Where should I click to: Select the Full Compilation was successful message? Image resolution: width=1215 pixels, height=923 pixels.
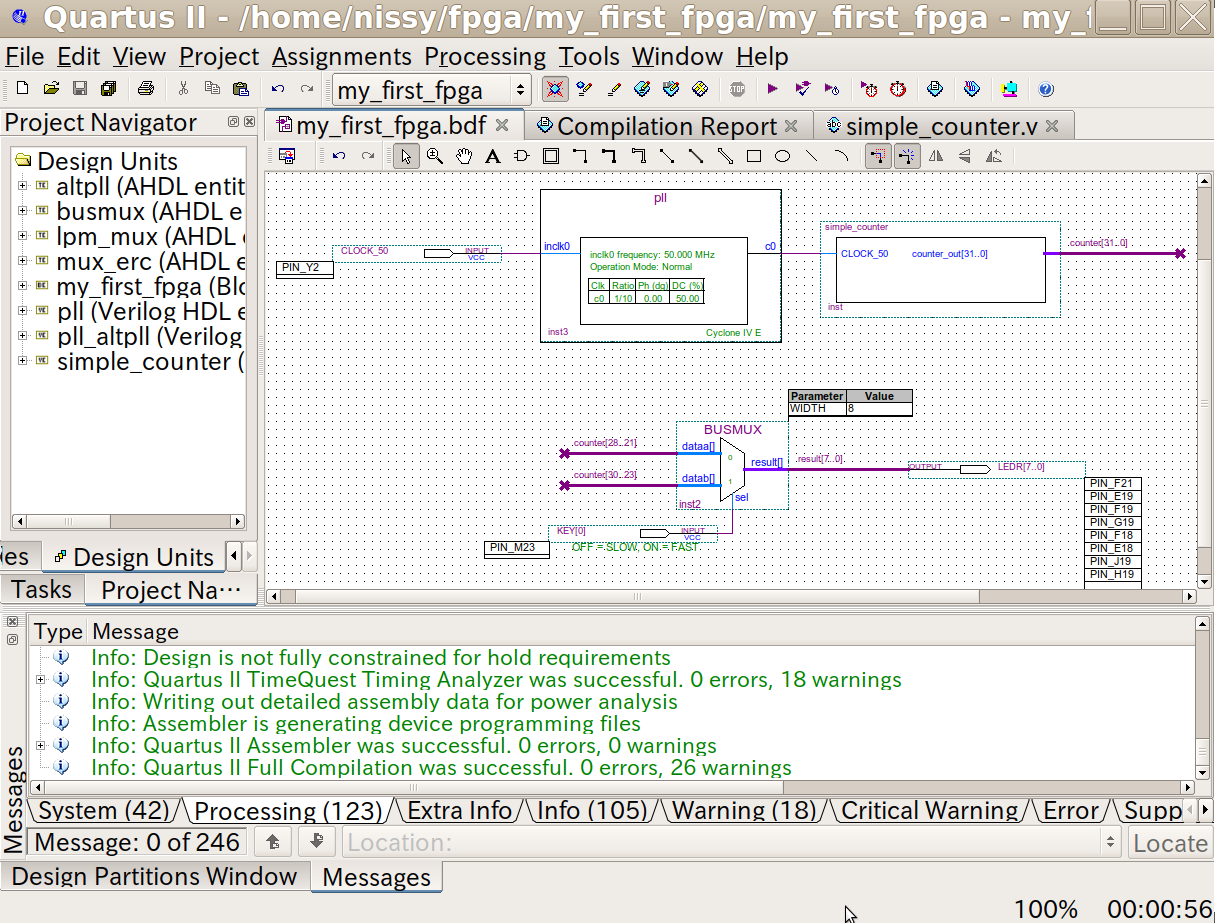pos(441,768)
